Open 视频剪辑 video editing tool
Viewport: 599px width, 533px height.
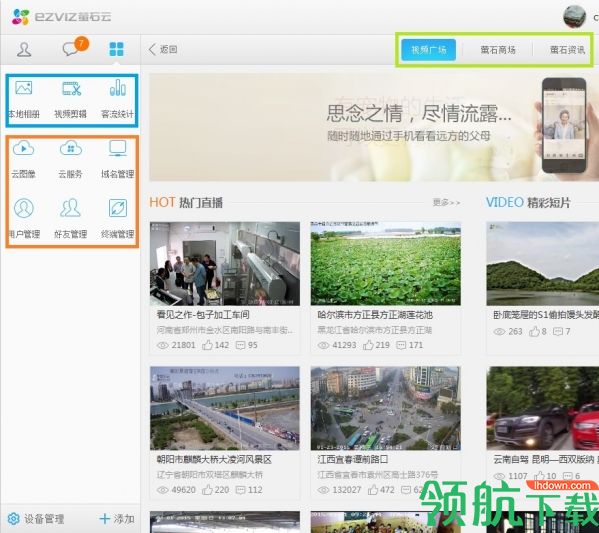tap(71, 99)
